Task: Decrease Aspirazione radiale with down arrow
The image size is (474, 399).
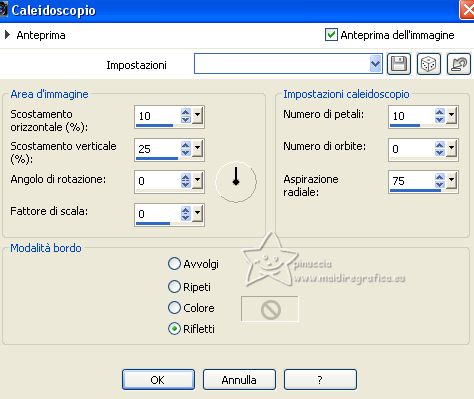Action: [440, 185]
